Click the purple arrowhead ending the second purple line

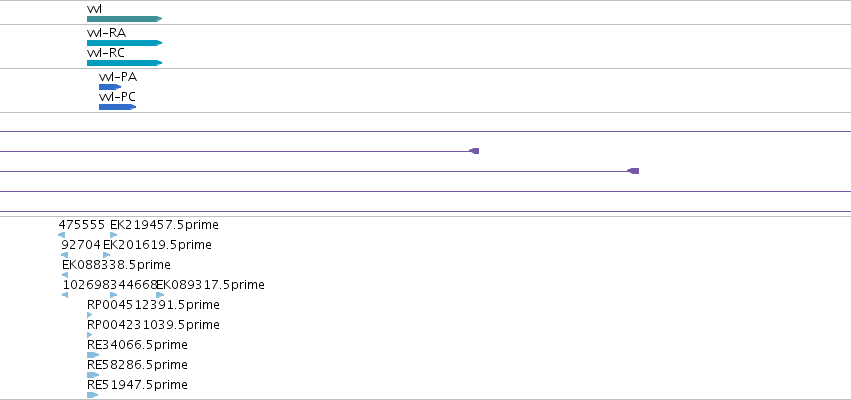pos(474,151)
